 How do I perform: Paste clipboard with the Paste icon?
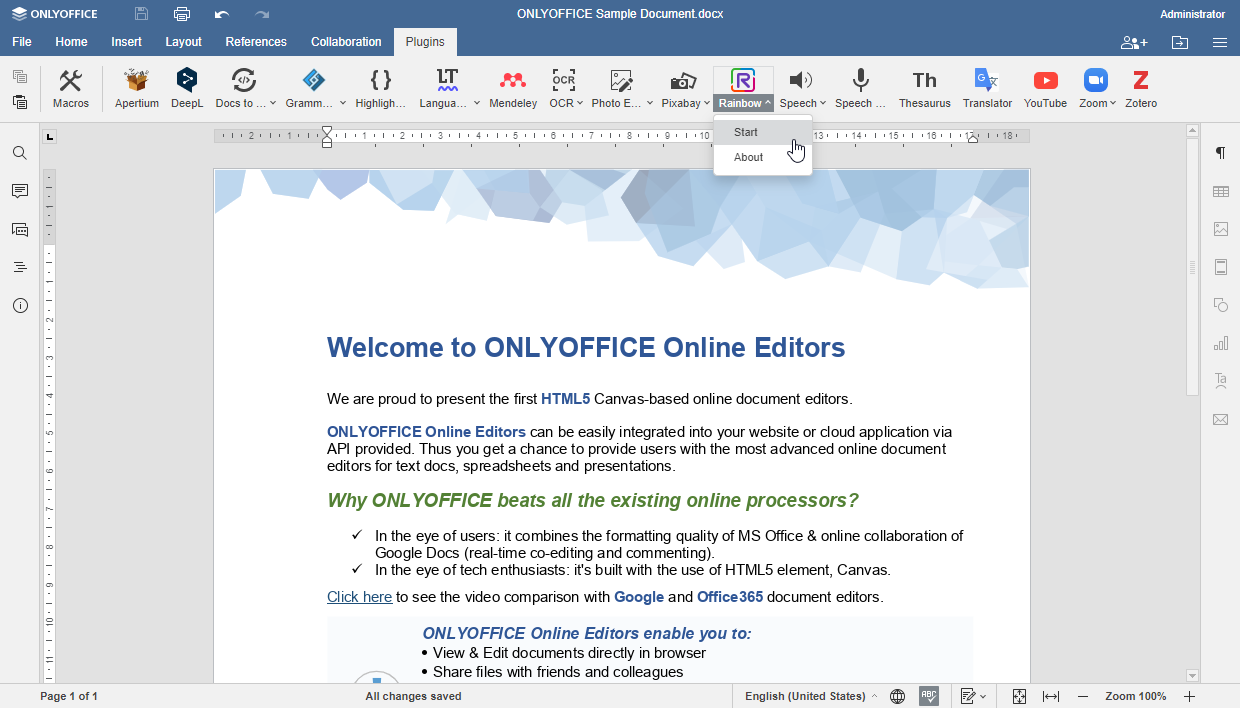tap(20, 102)
